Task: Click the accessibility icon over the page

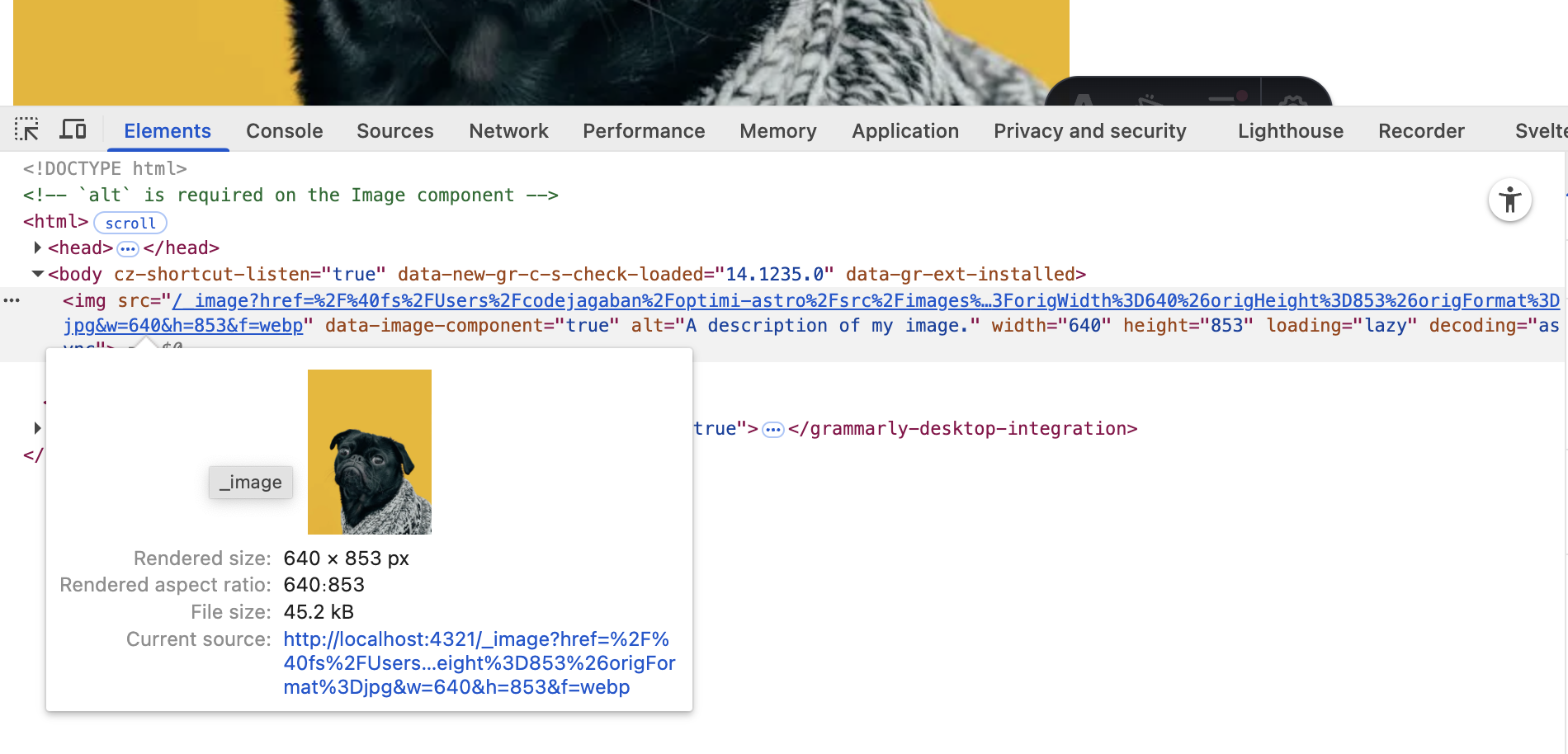Action: click(1510, 200)
